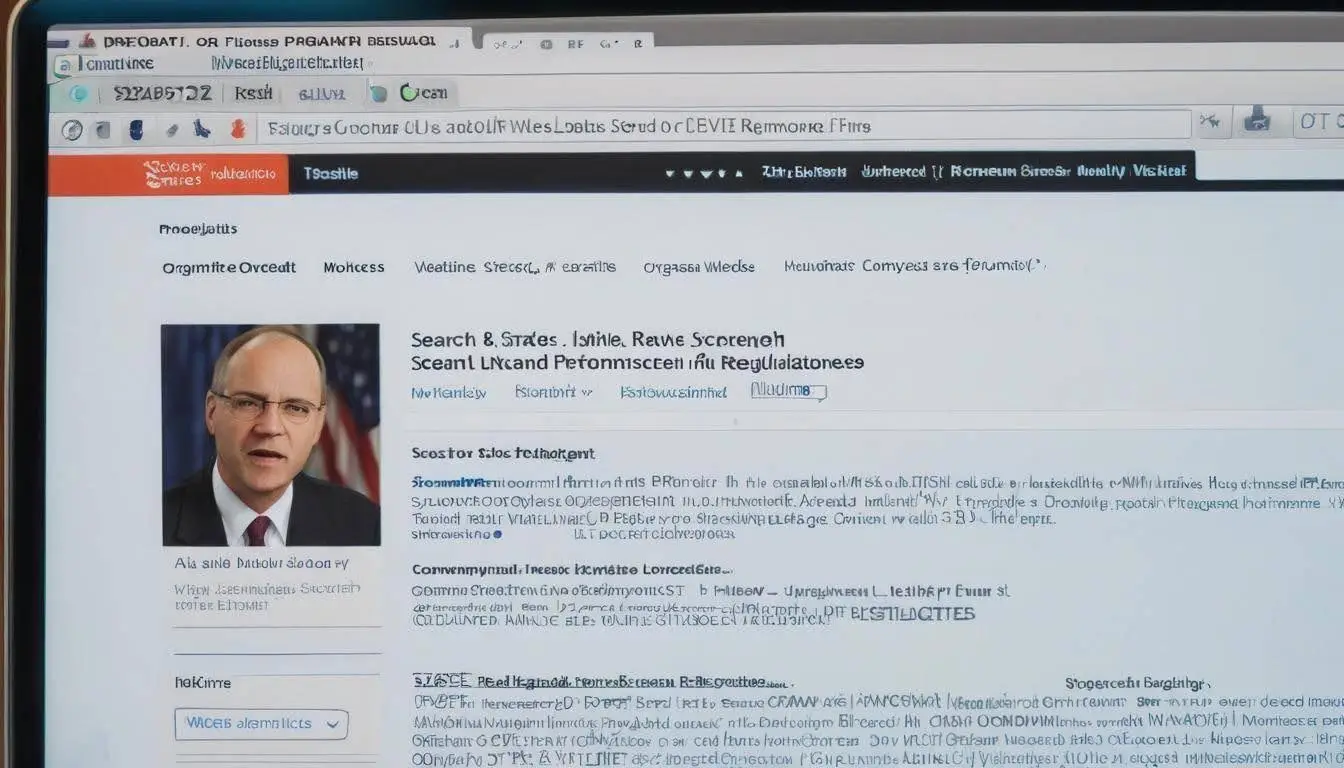Click the boxed blue button under the headline
This screenshot has height=768, width=1344.
click(x=788, y=391)
